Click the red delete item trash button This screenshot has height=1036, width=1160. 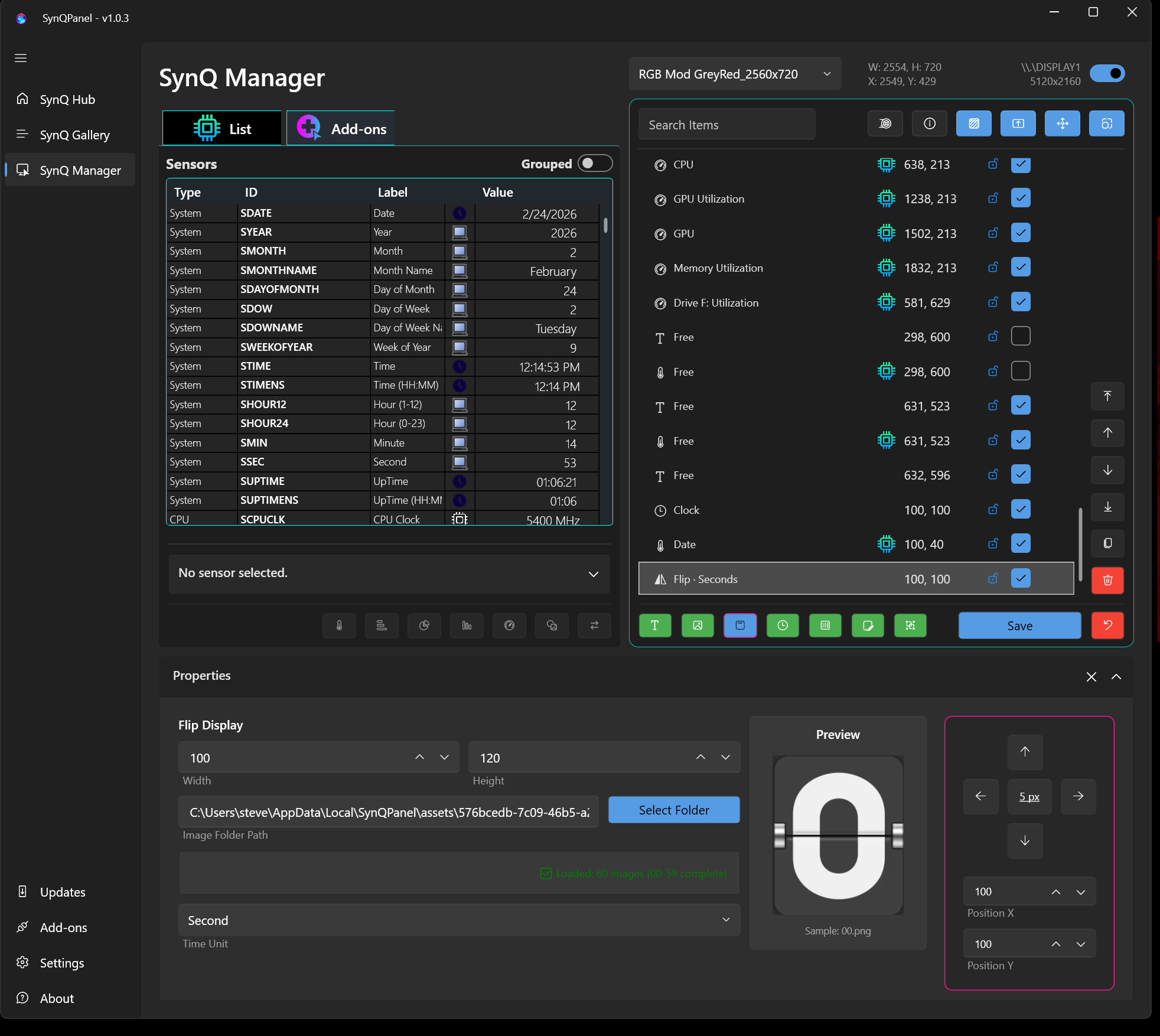1107,580
